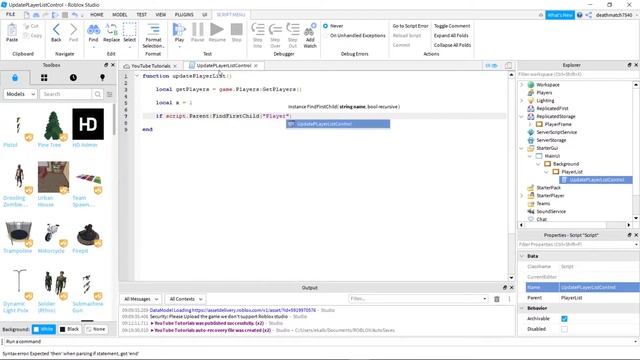Click the Toolbox search magnifier icon
The width and height of the screenshot is (640, 360).
click(98, 94)
